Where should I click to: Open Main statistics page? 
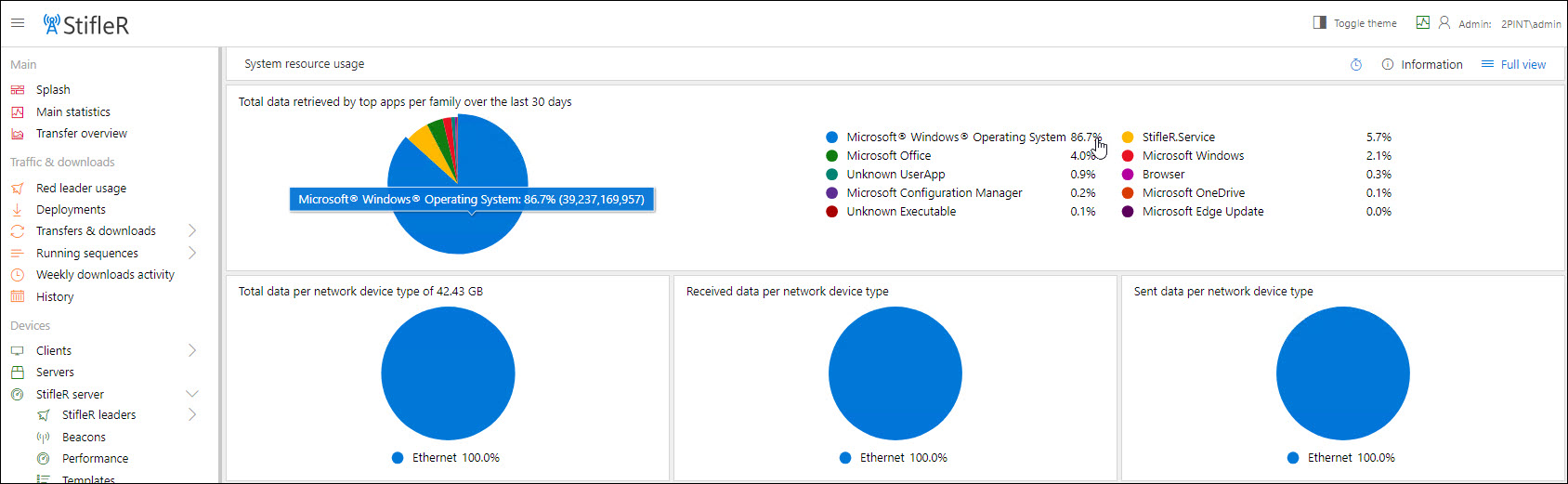[72, 111]
